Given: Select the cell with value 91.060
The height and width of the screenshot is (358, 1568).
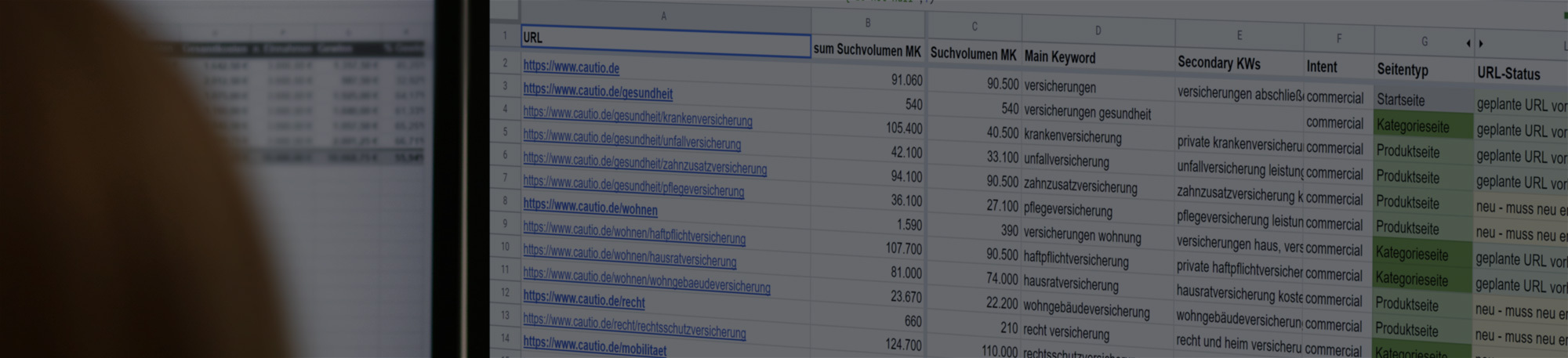Looking at the screenshot, I should (868, 80).
